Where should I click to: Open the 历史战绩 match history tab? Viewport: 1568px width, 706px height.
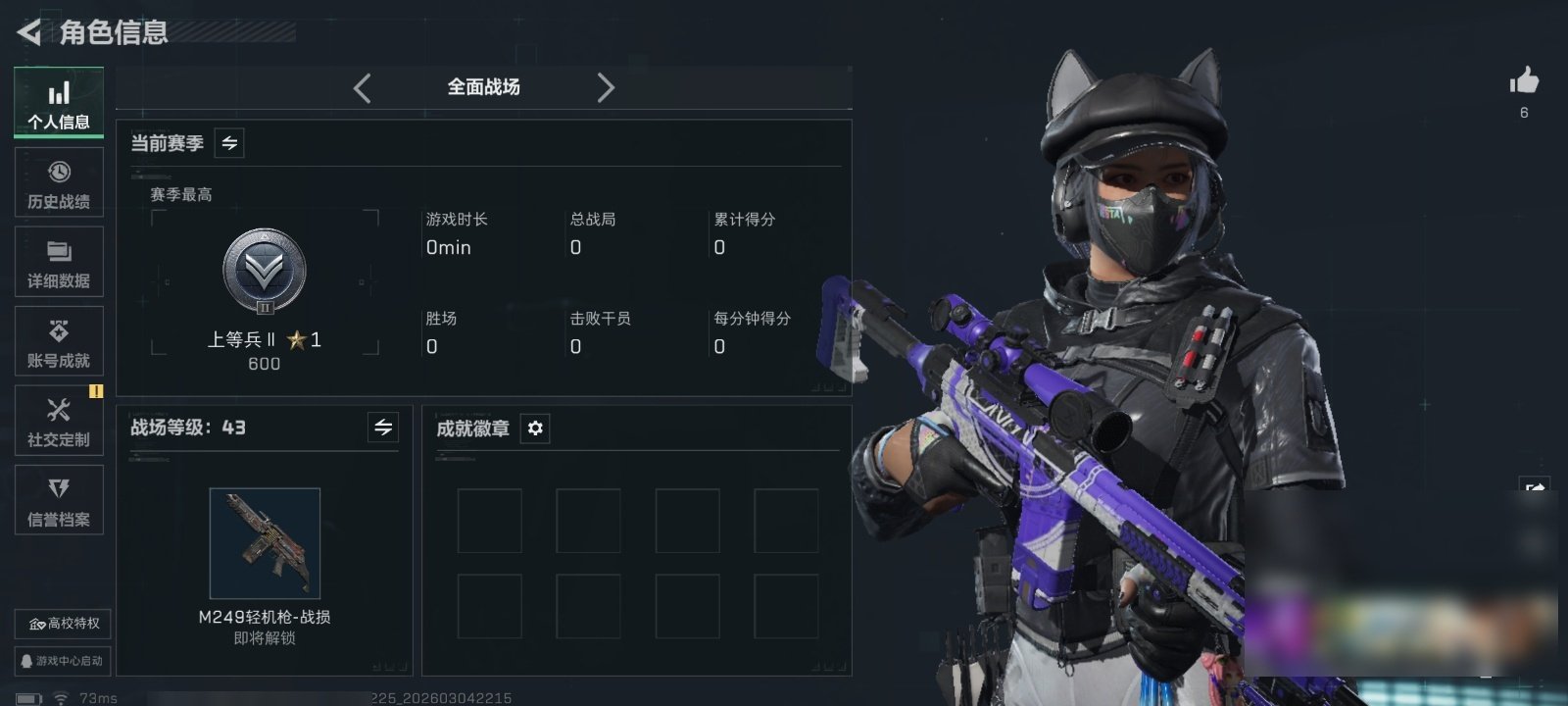[59, 182]
